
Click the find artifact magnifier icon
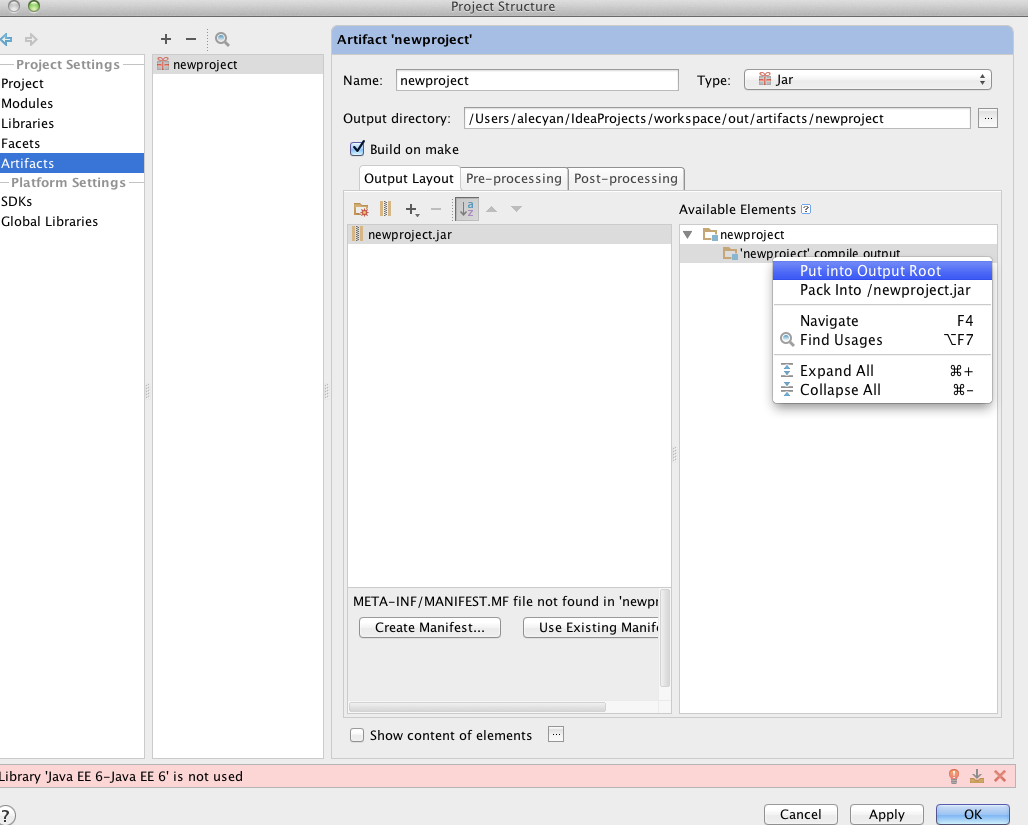[x=222, y=39]
